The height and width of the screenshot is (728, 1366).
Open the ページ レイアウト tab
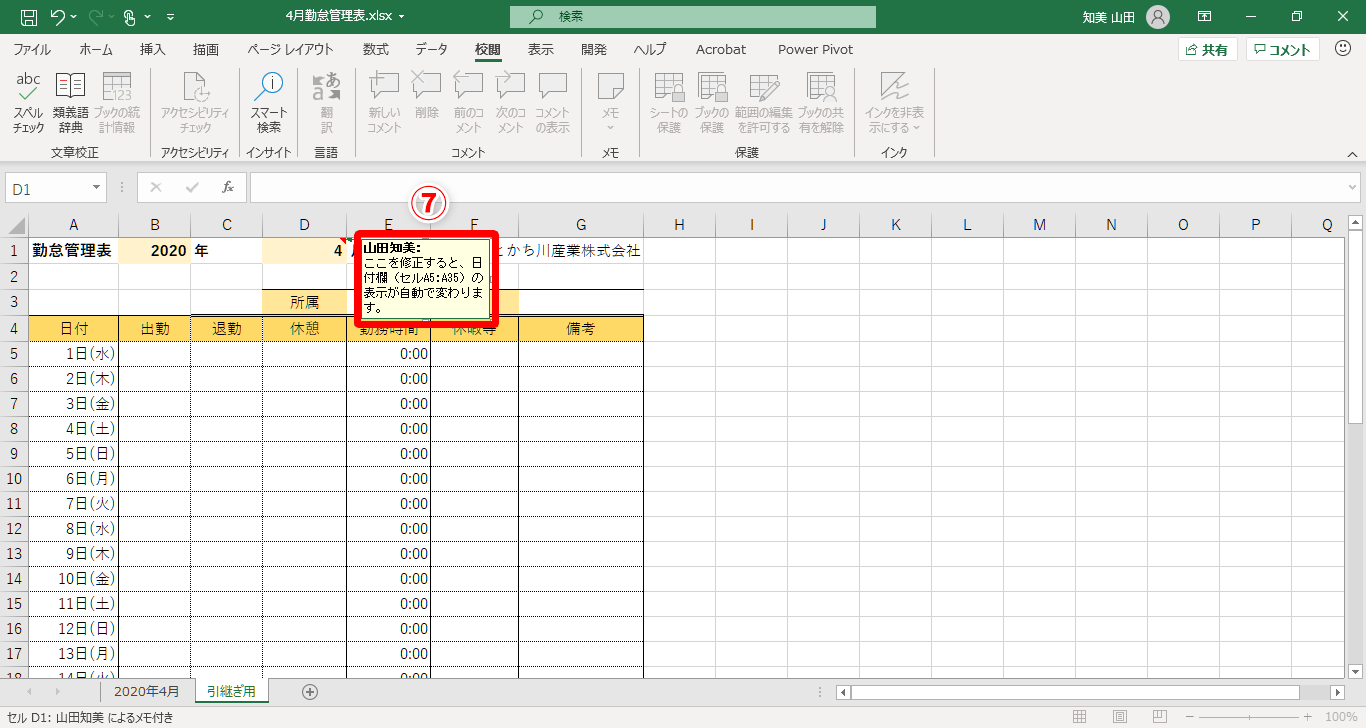point(290,49)
